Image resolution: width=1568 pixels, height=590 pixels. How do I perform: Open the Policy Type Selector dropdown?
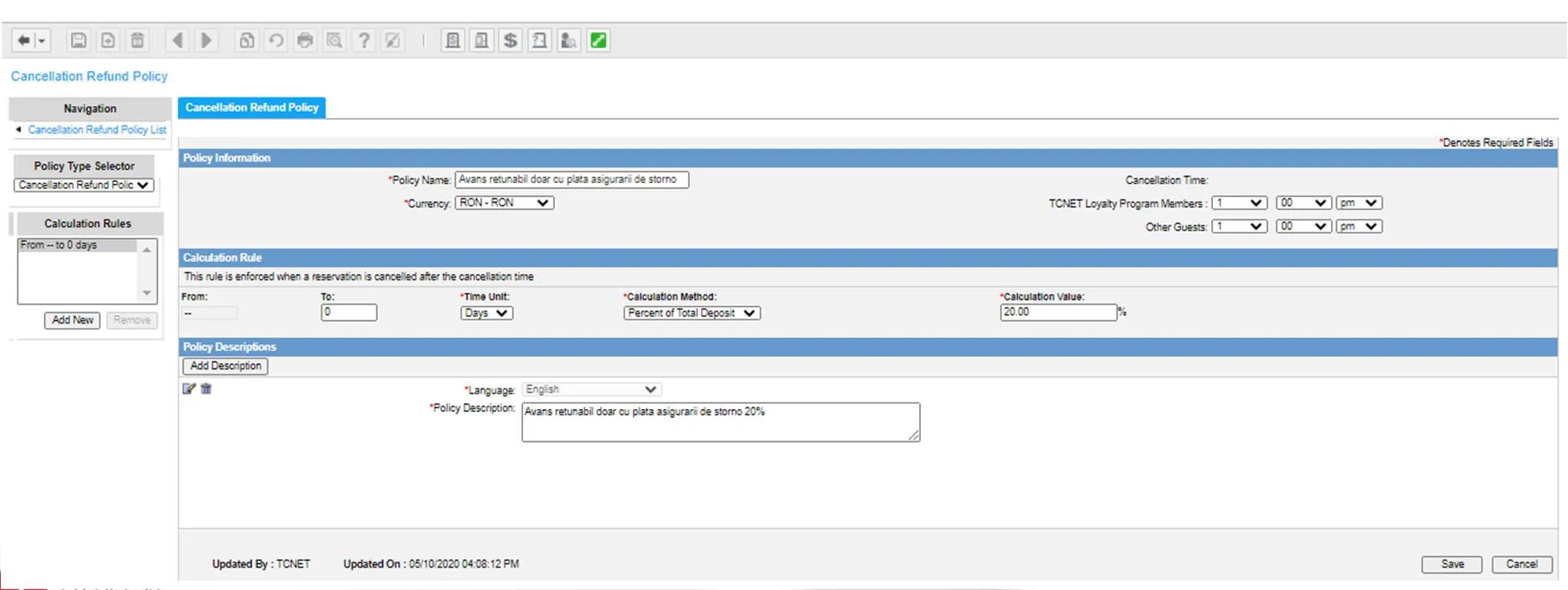(84, 185)
